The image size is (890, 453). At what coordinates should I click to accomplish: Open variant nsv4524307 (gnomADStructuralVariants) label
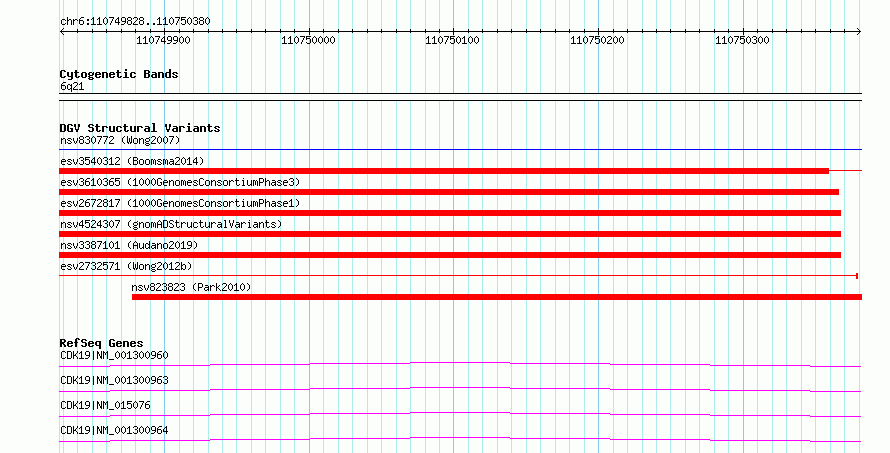171,224
